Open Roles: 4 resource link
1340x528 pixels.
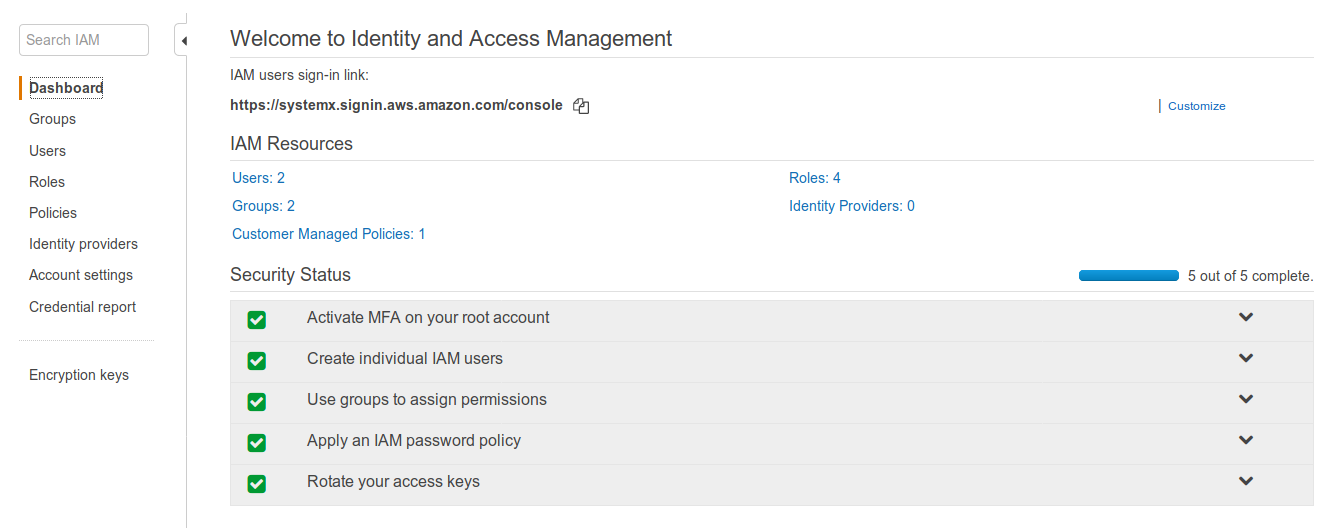click(815, 178)
